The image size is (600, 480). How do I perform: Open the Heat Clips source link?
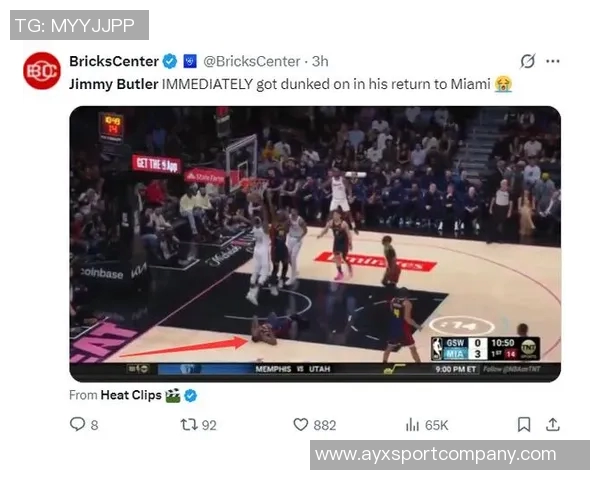pos(131,395)
